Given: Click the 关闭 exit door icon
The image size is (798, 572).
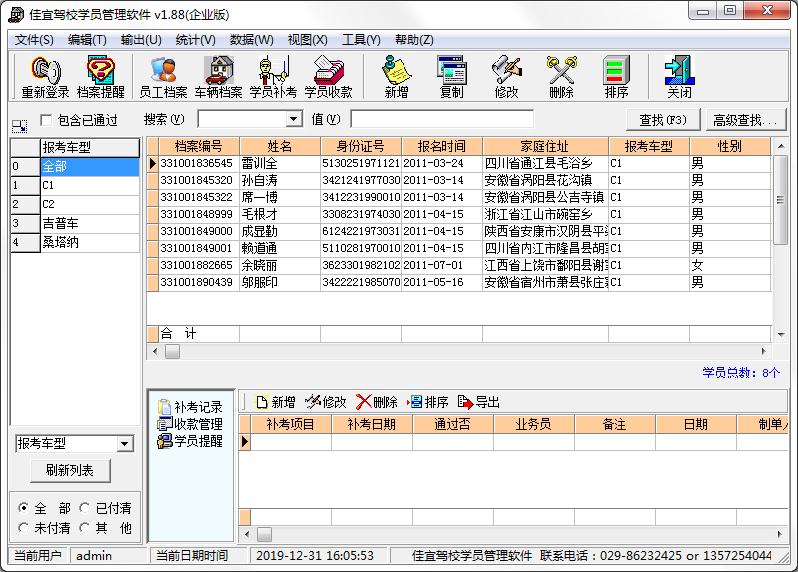Looking at the screenshot, I should pos(679,77).
